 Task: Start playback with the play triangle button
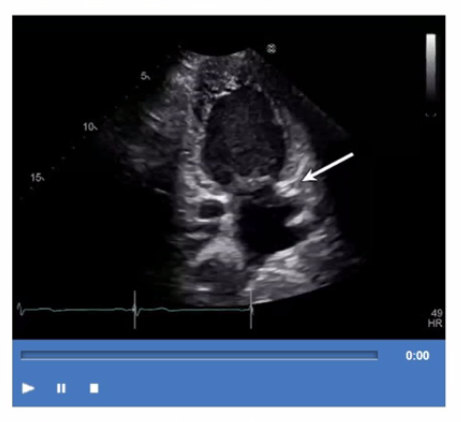coord(28,388)
